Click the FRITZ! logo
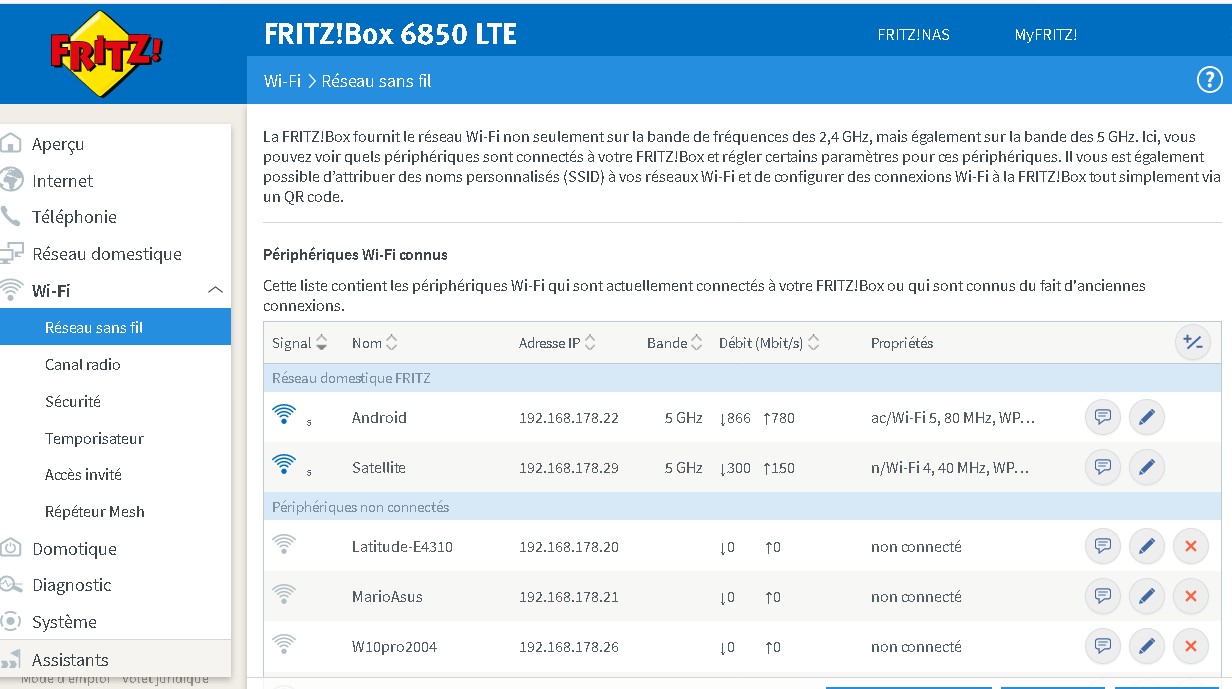 pyautogui.click(x=106, y=53)
